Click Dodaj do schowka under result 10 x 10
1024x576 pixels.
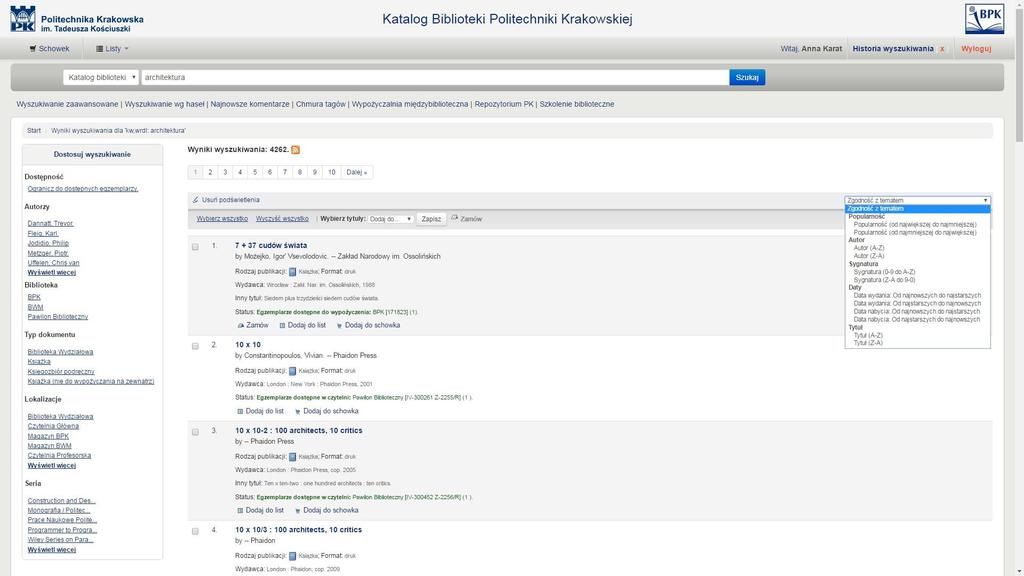tap(327, 411)
